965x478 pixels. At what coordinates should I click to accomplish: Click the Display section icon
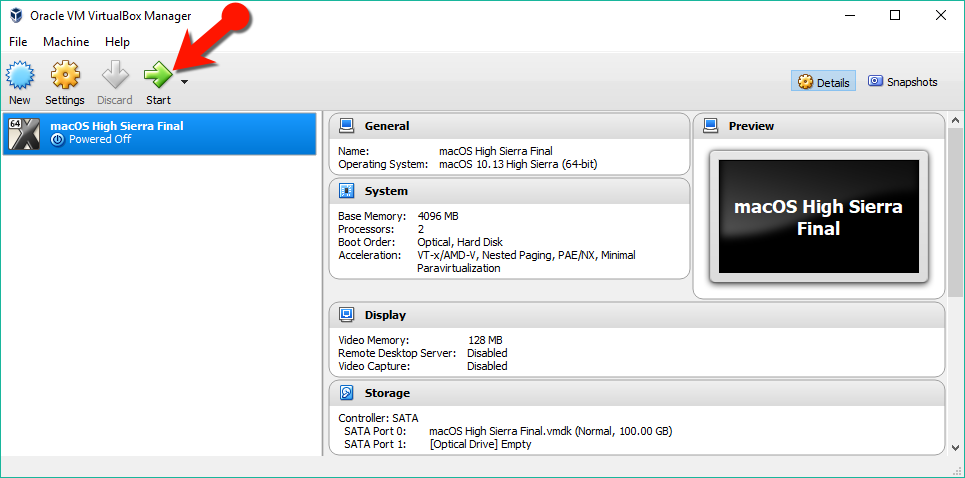click(x=347, y=315)
